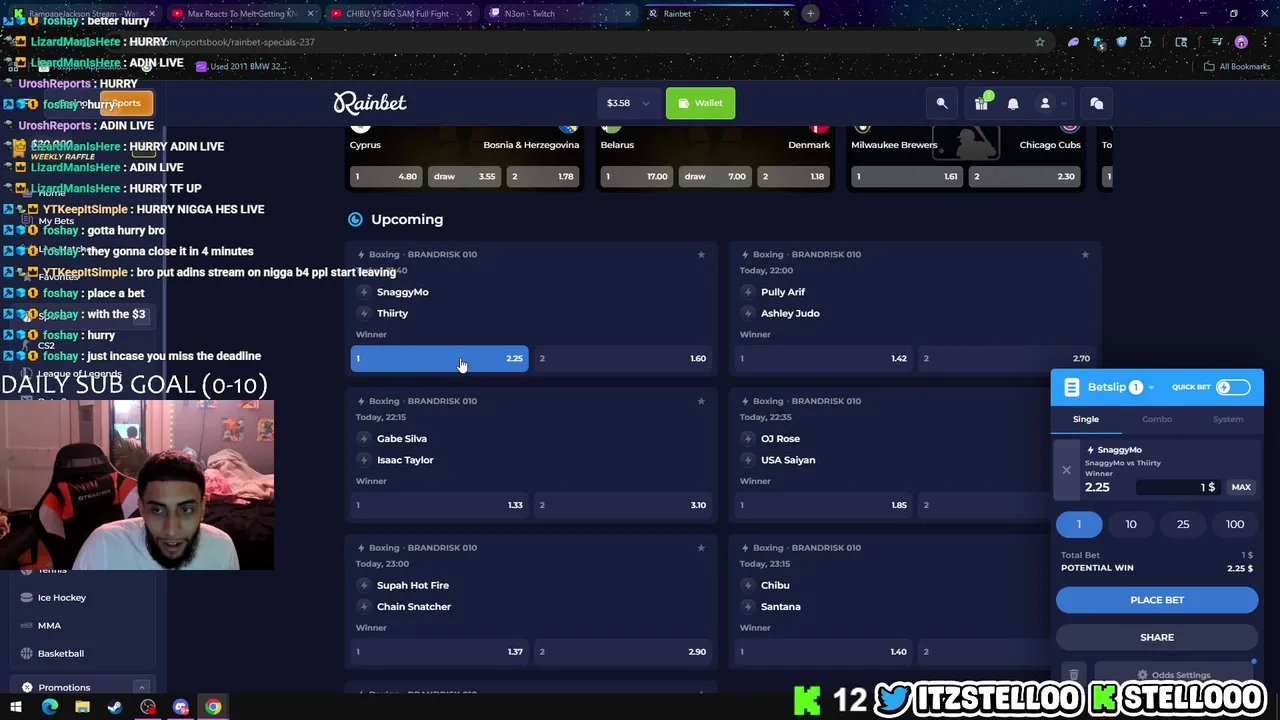Image resolution: width=1280 pixels, height=720 pixels.
Task: Open Windows Start menu
Action: 16,707
